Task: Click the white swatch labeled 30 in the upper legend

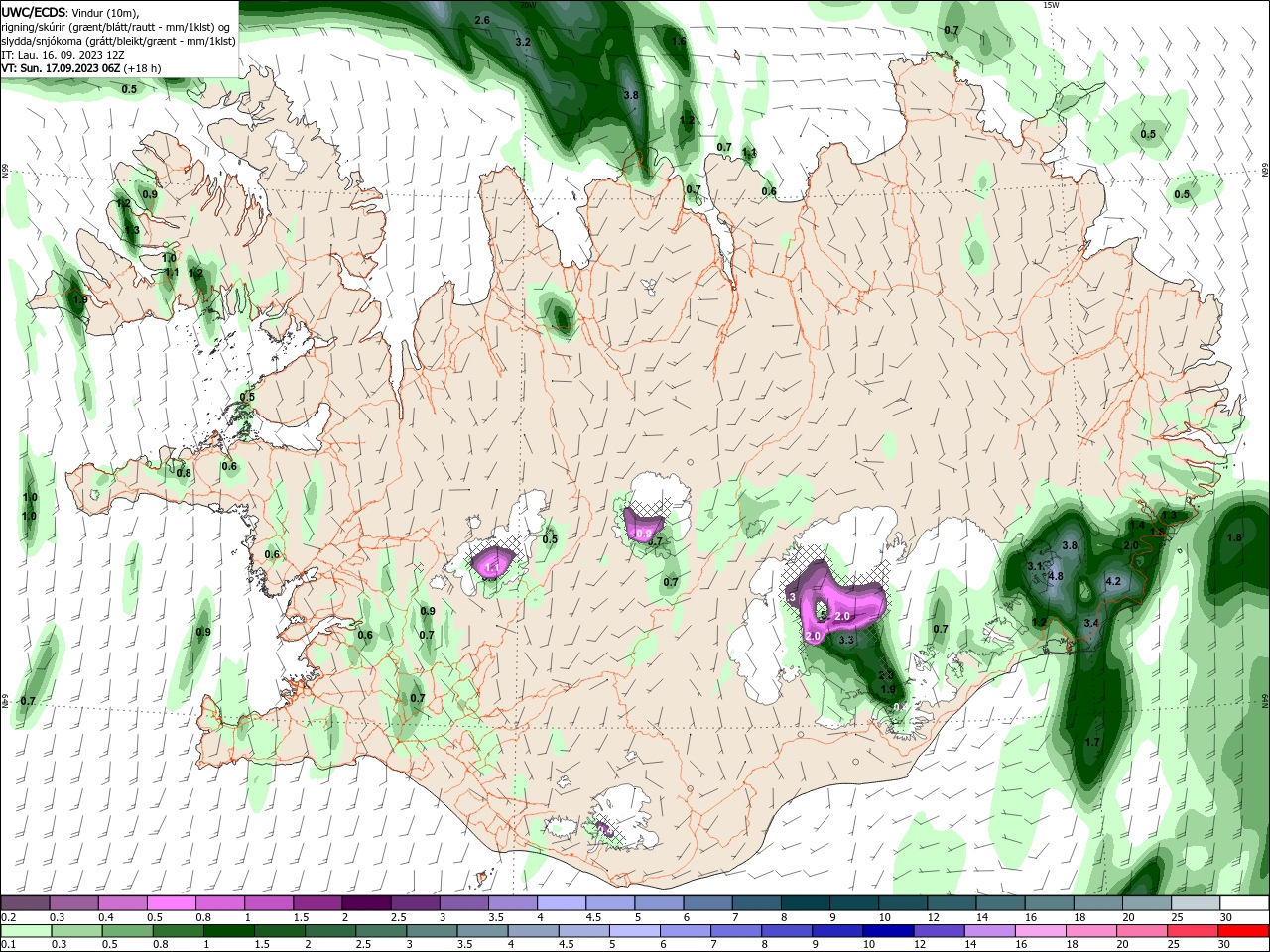Action: tap(1245, 903)
